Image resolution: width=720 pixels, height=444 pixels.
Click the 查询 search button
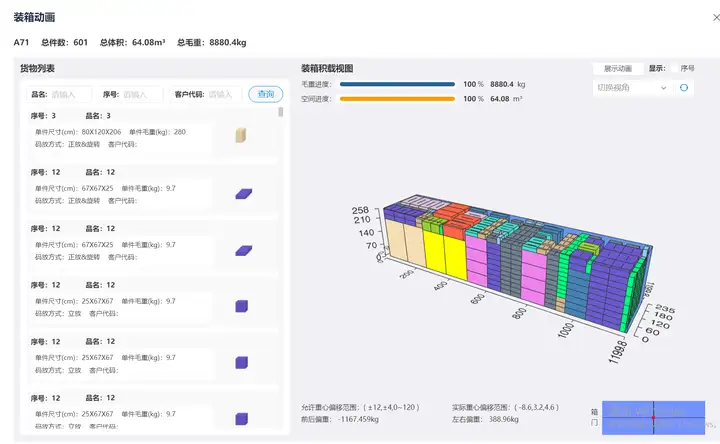(x=265, y=94)
